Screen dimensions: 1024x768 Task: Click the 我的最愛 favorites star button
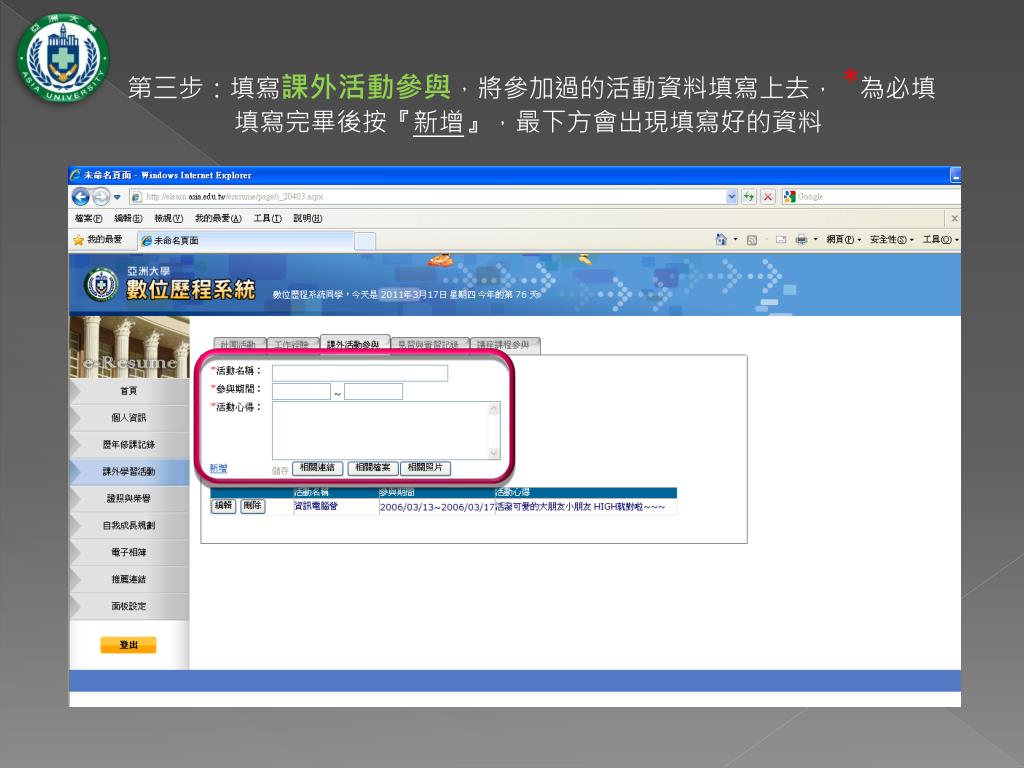click(x=98, y=240)
